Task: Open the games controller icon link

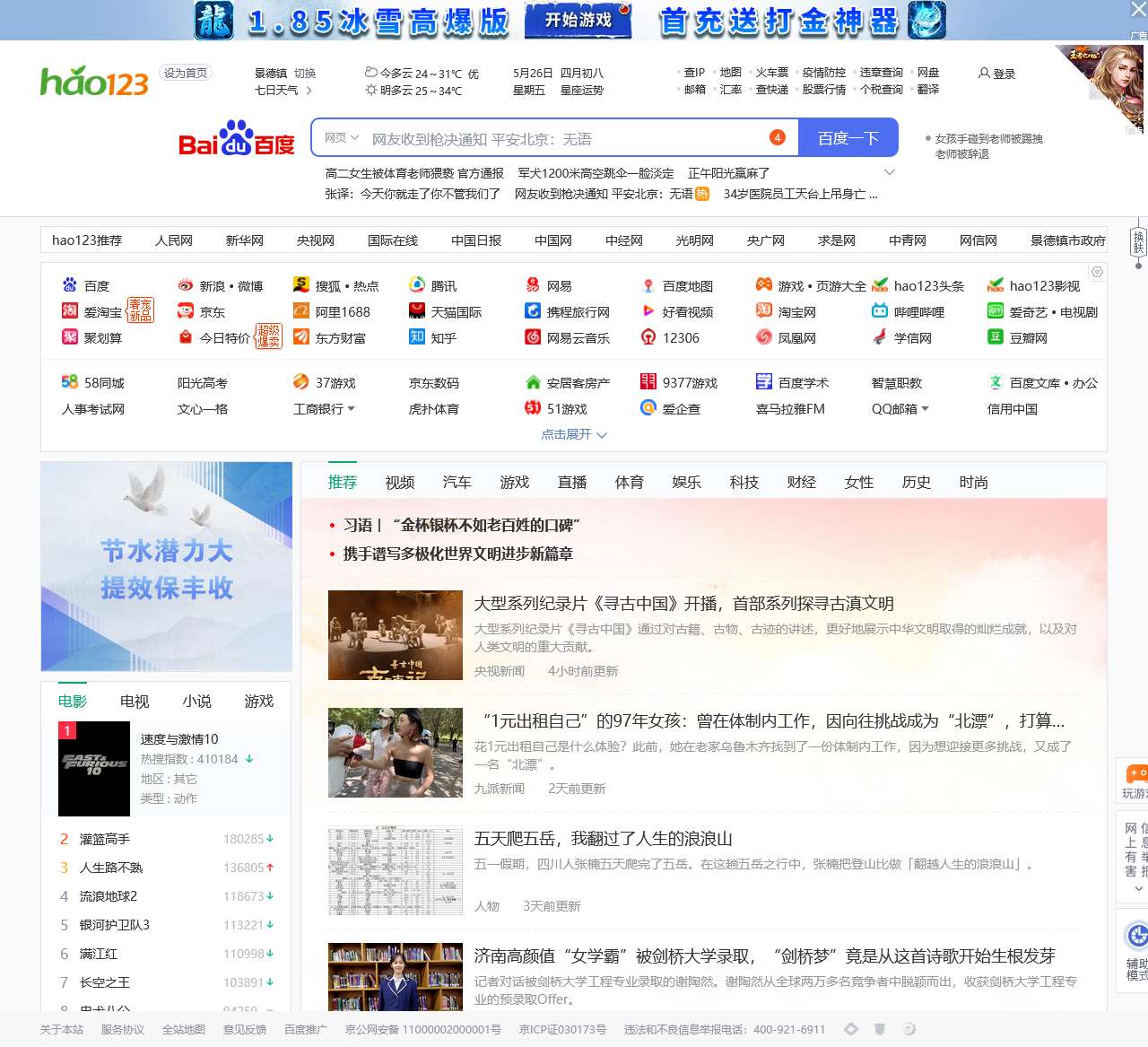Action: tap(763, 285)
